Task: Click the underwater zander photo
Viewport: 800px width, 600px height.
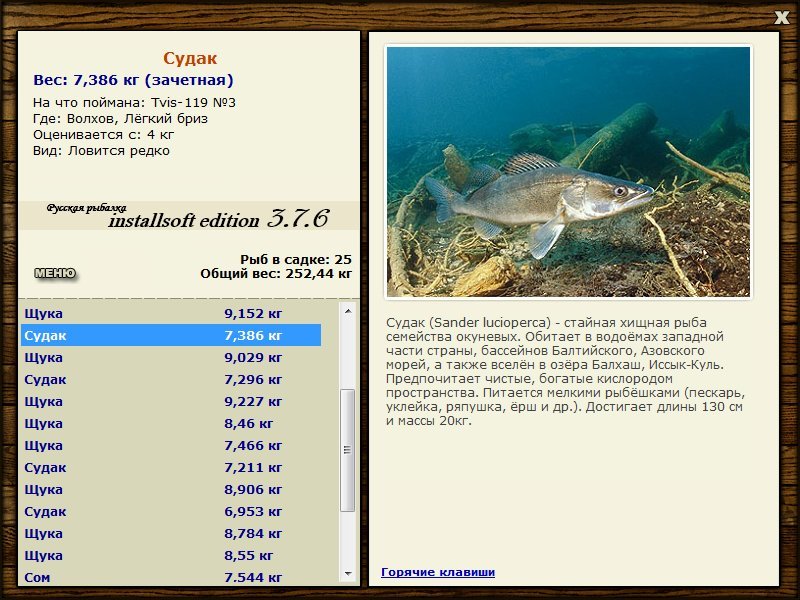Action: click(568, 171)
